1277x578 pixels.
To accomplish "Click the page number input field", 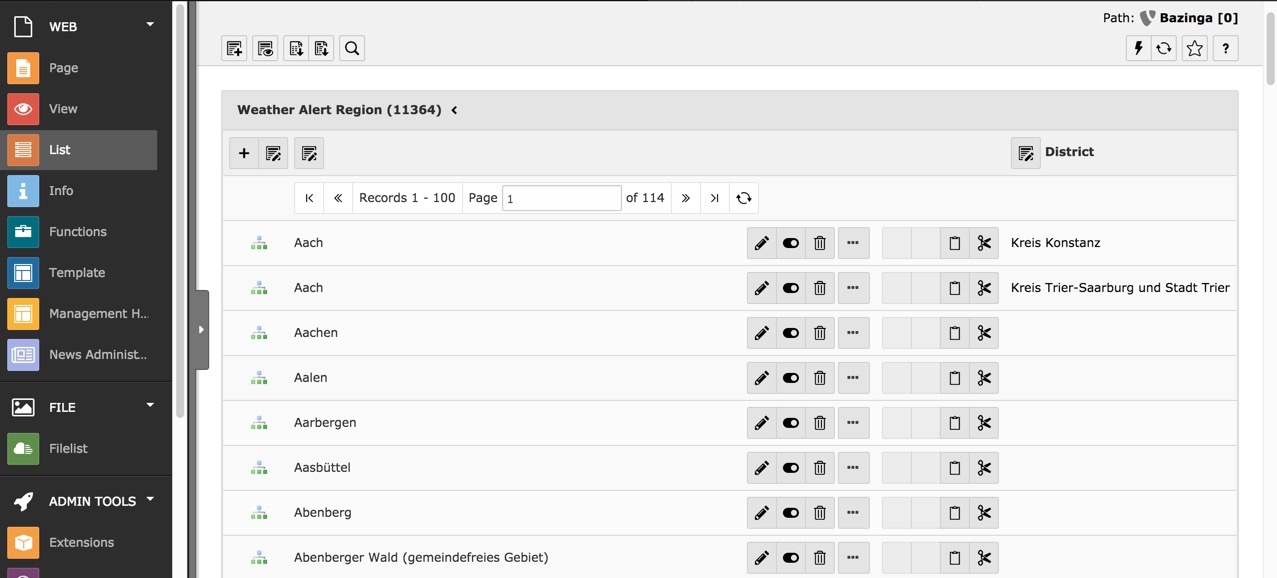I will tap(561, 198).
